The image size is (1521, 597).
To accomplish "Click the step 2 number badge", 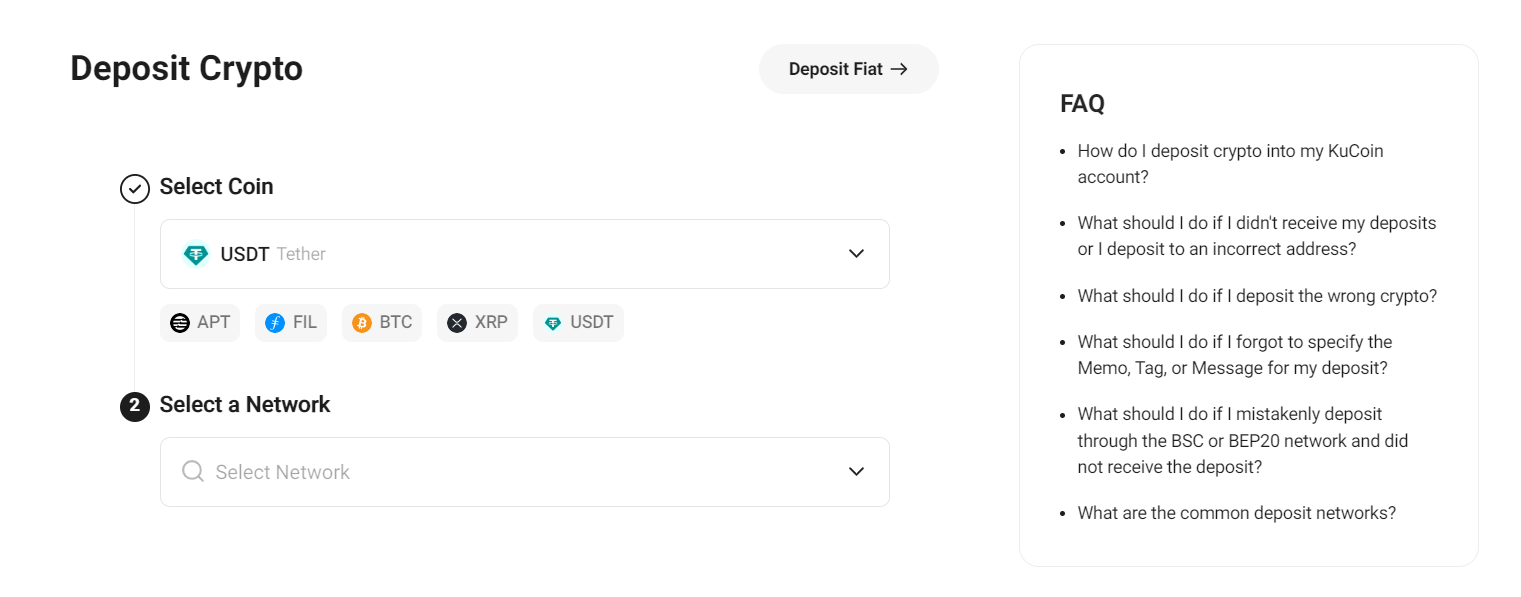I will point(135,406).
